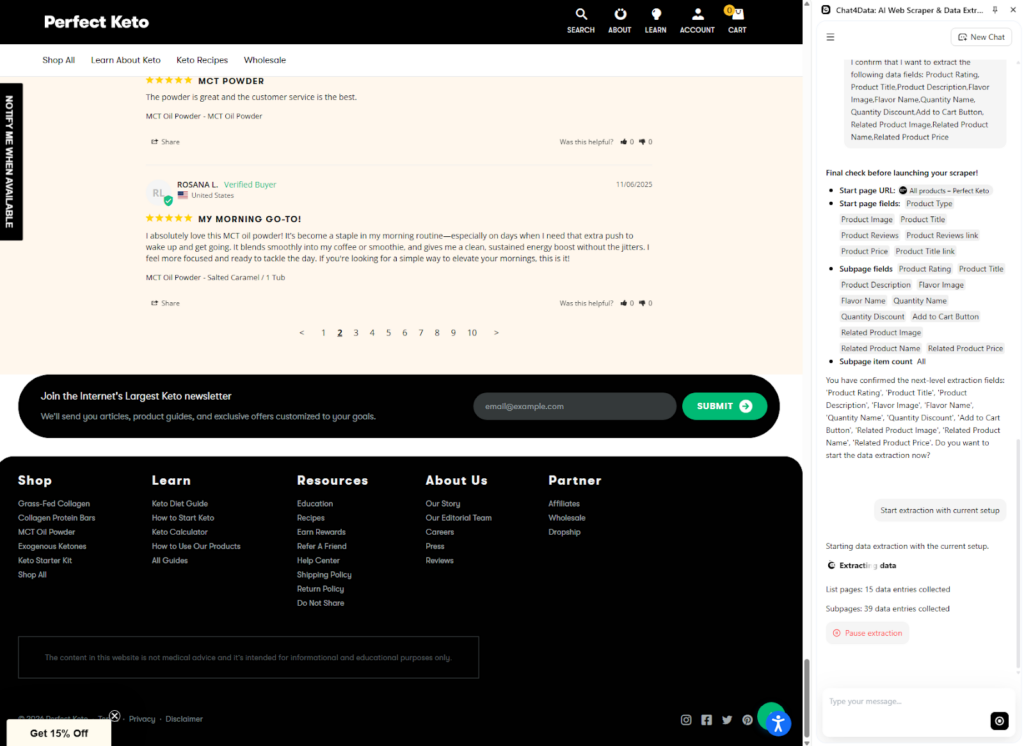
Task: Expand the Product Type start page field
Action: click(928, 203)
